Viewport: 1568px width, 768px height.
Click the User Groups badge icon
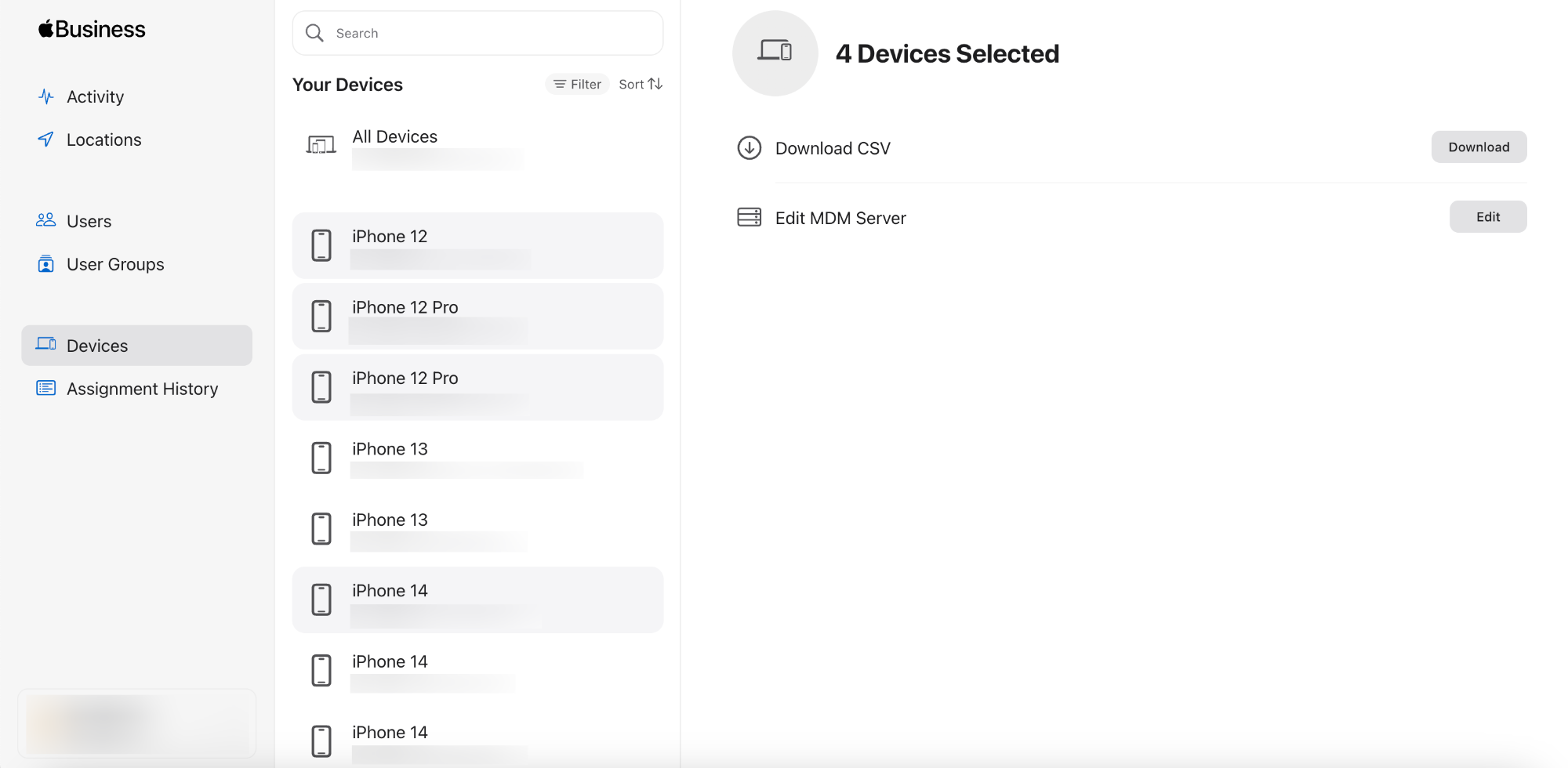click(x=46, y=264)
